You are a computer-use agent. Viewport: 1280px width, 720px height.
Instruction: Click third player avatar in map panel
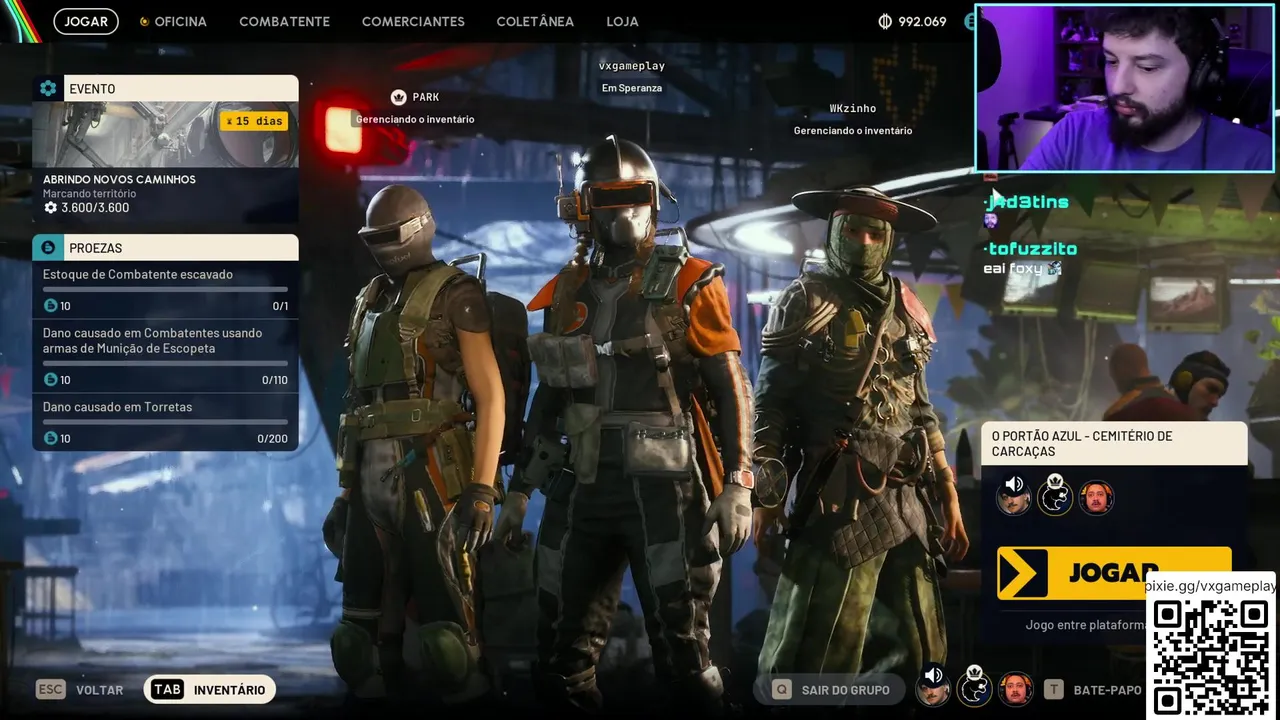tap(1096, 497)
